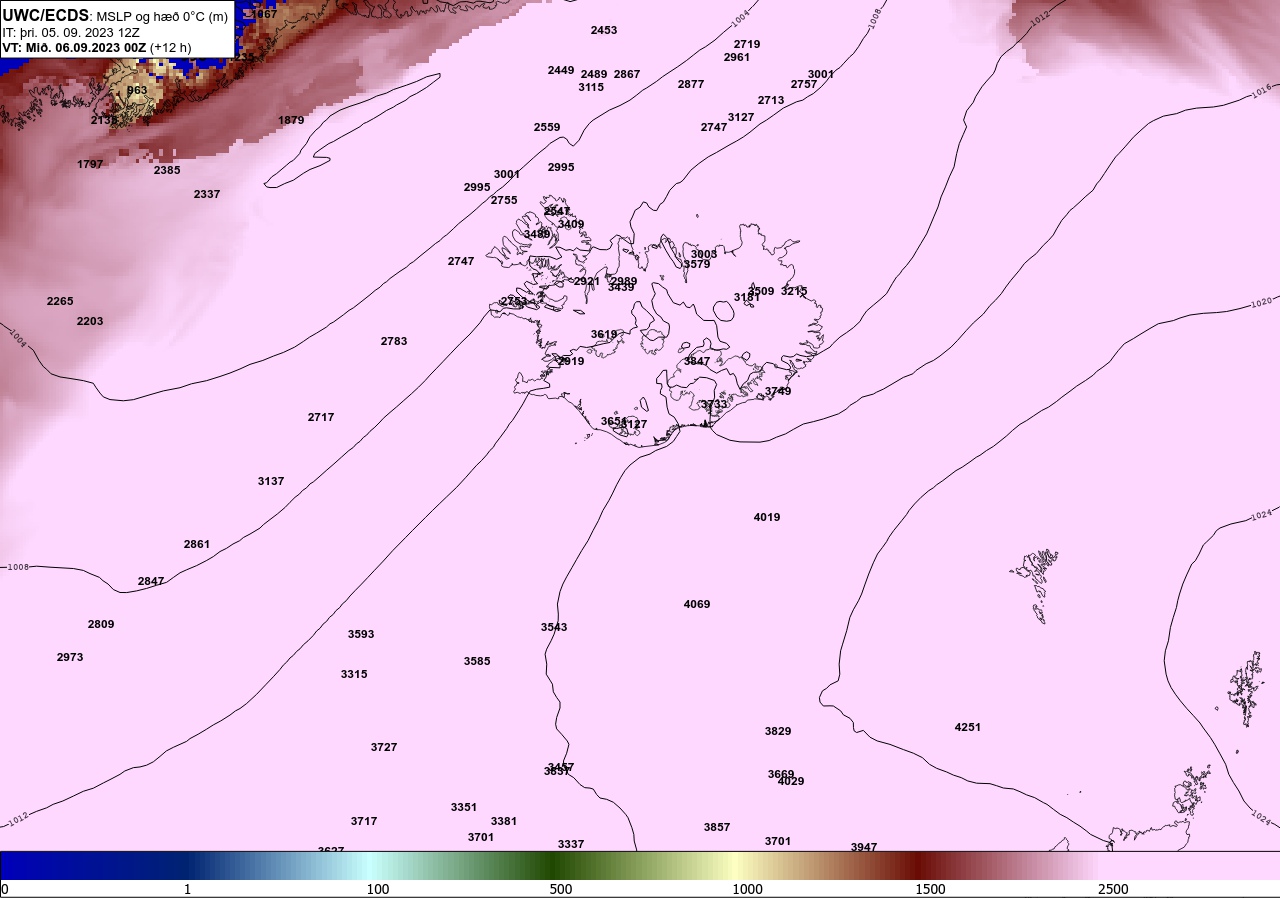Click the 3593 height value
1280x898 pixels.
point(361,634)
